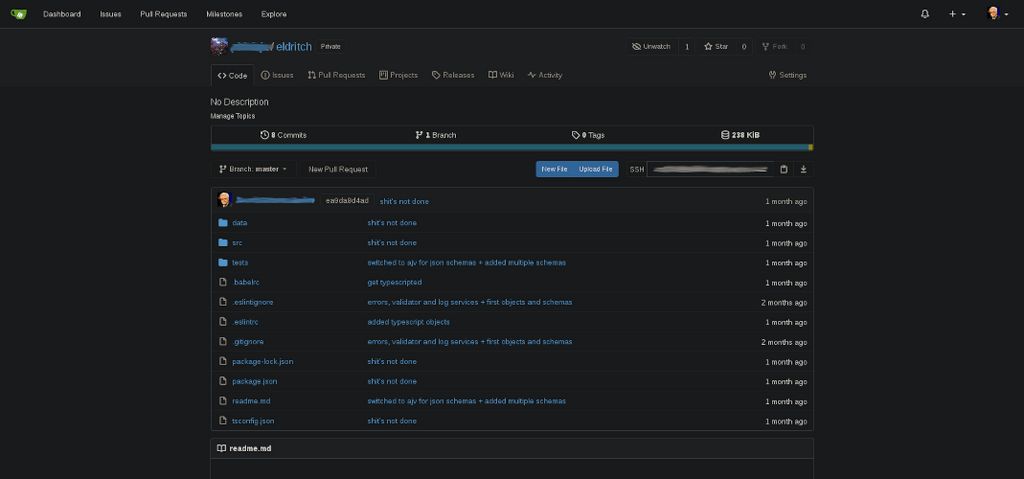Click the latest commit author avatar

coord(224,200)
